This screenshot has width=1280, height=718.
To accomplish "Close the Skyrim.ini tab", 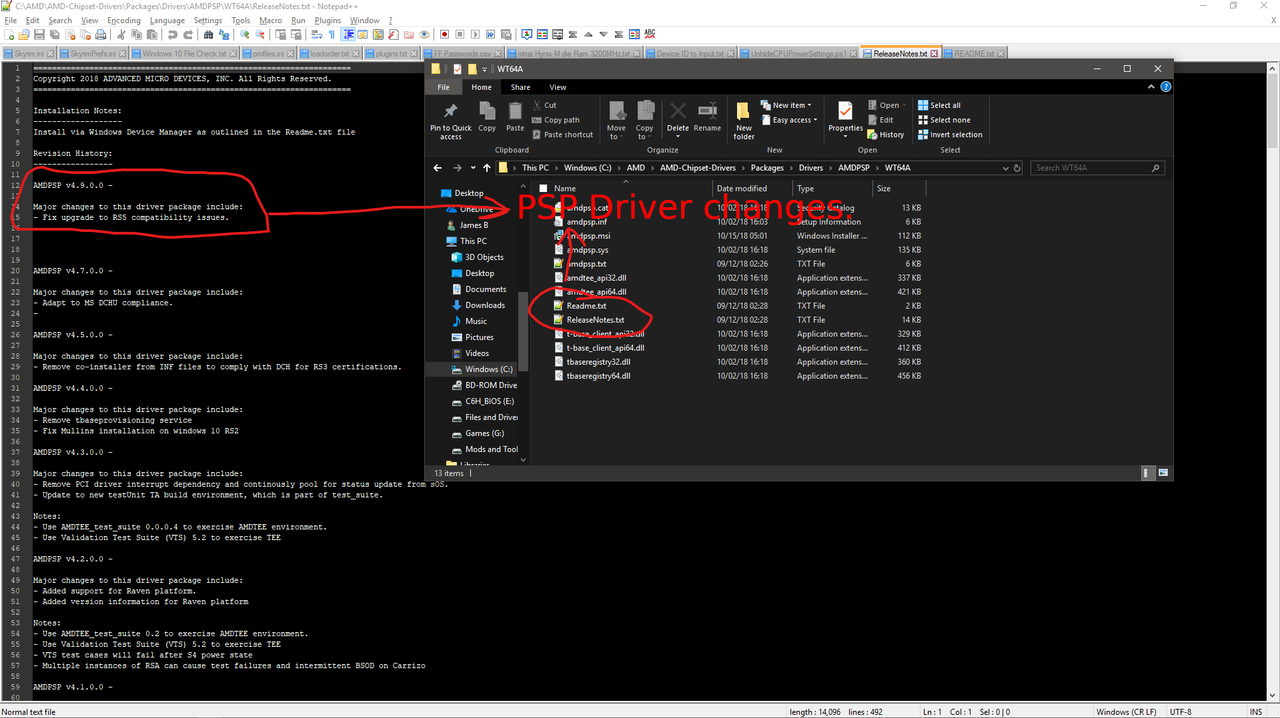I will (x=52, y=53).
